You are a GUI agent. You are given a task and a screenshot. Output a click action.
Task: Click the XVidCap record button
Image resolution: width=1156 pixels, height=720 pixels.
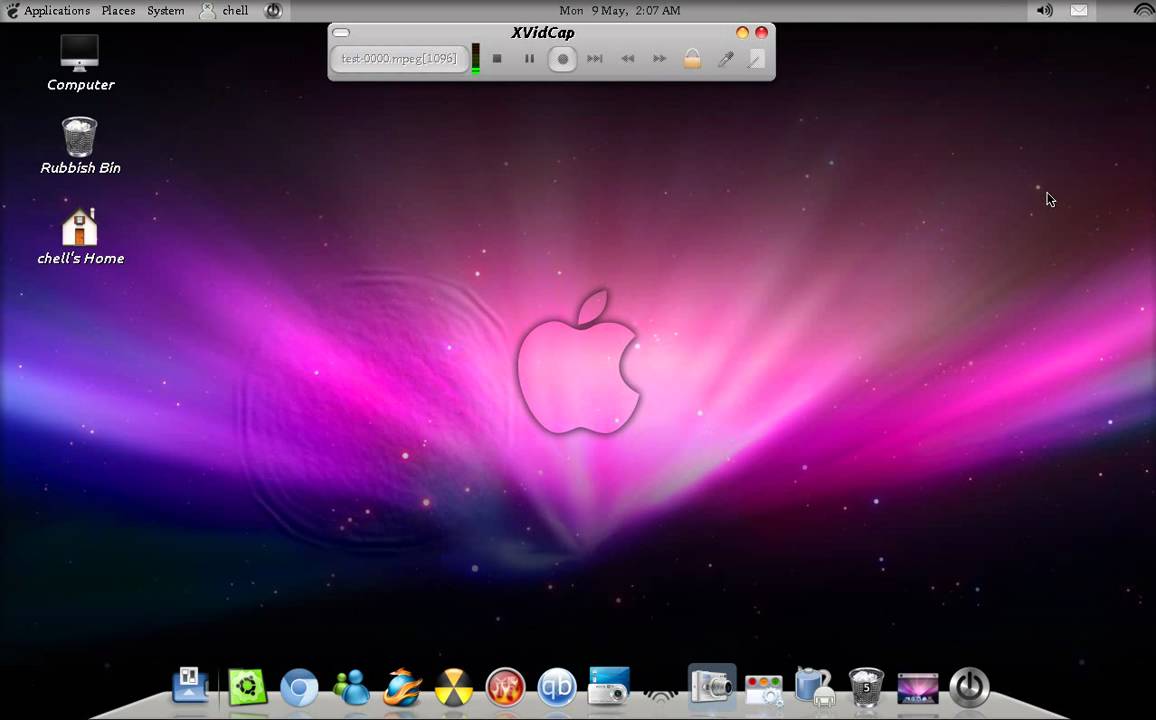coord(563,59)
